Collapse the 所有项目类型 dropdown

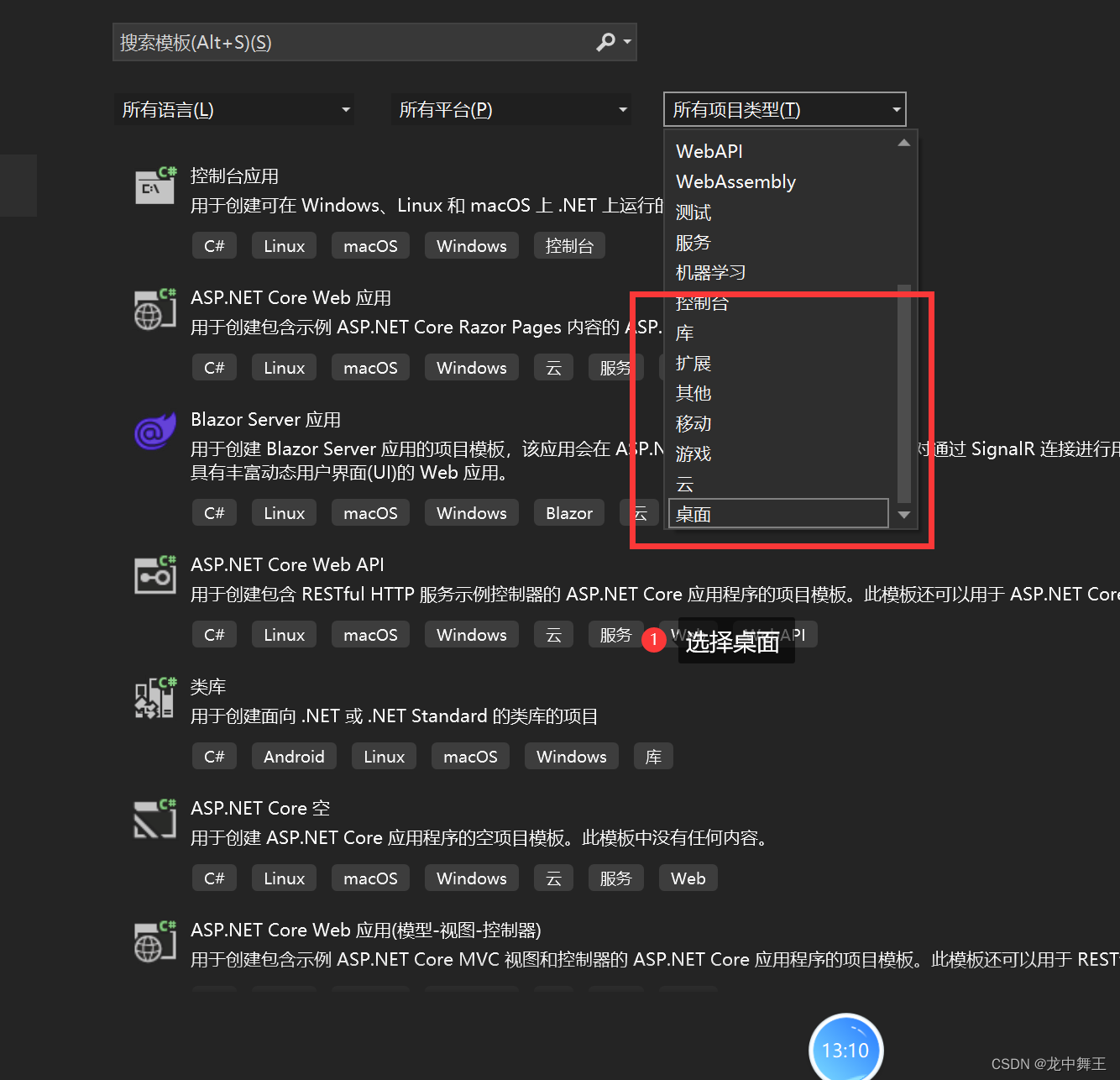(785, 109)
